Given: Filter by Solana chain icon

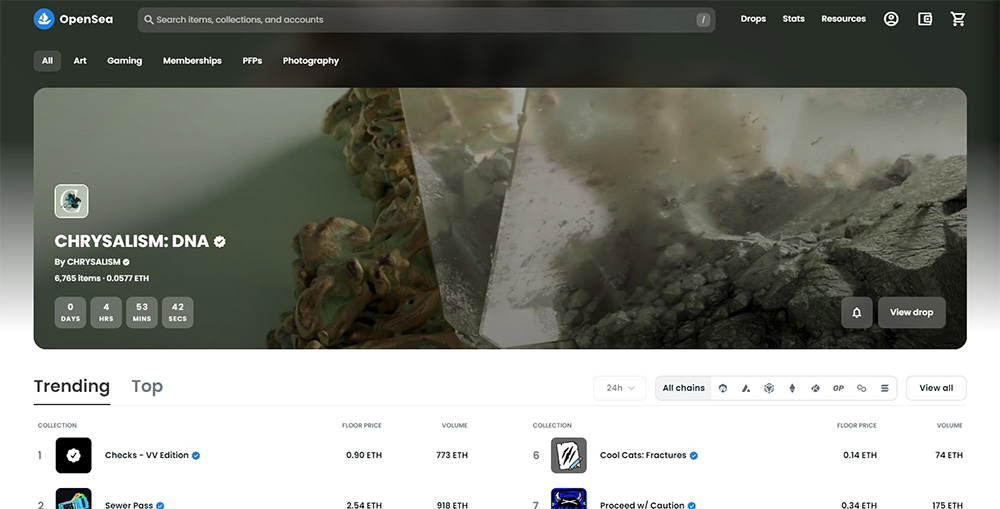Looking at the screenshot, I should click(885, 388).
